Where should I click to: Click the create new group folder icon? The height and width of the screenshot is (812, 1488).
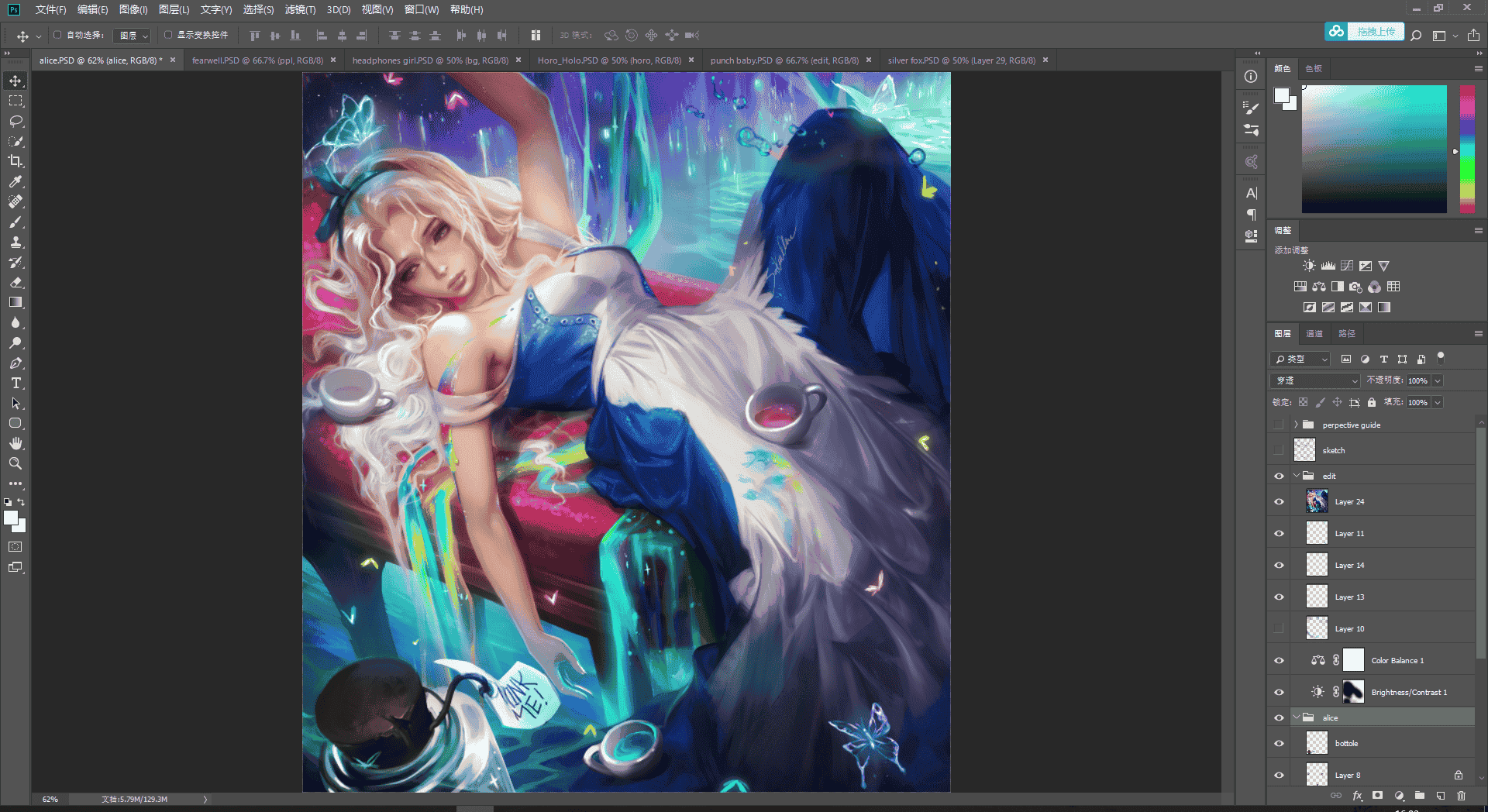[1419, 796]
